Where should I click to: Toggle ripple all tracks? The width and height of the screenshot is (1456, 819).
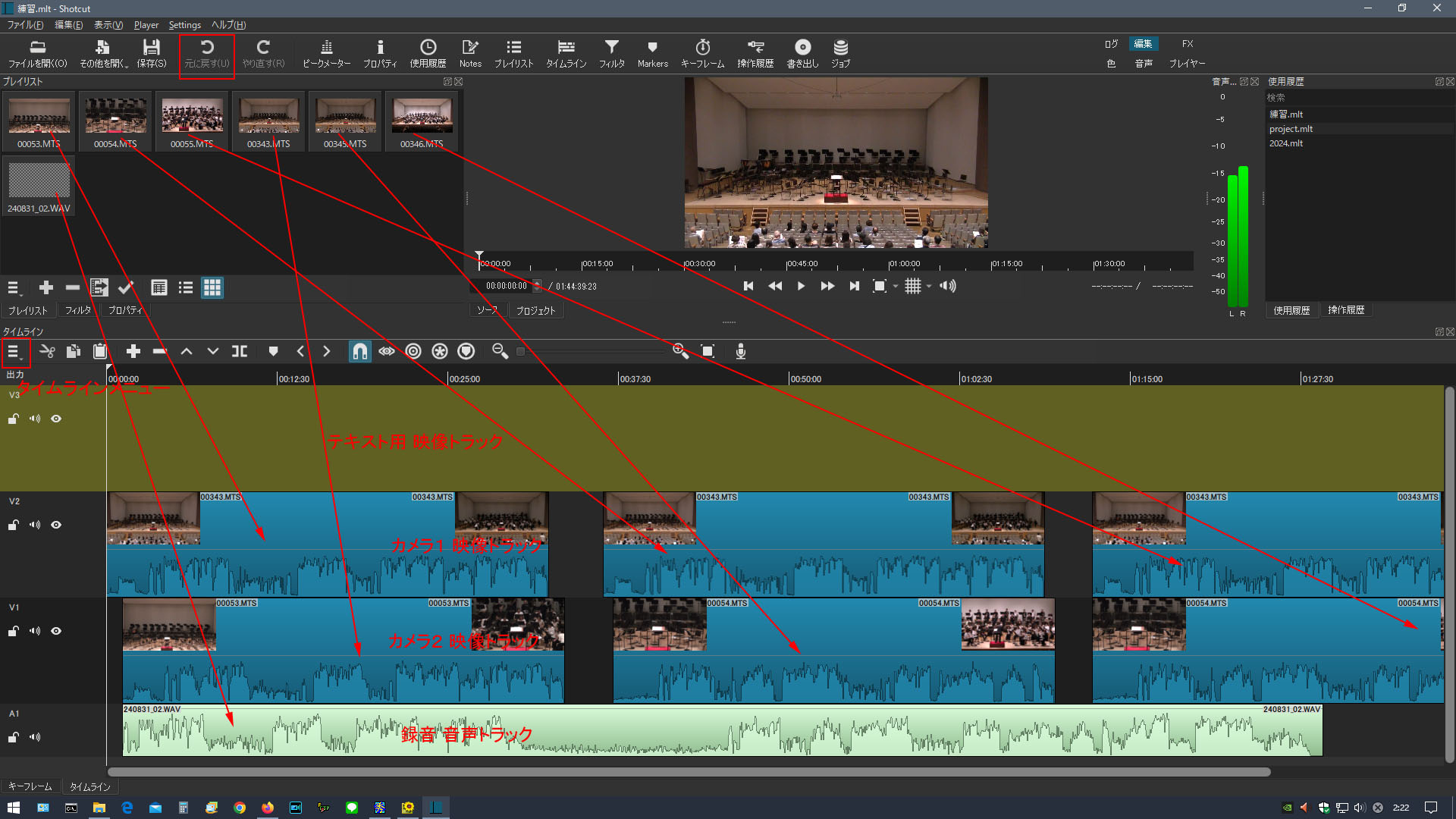440,351
